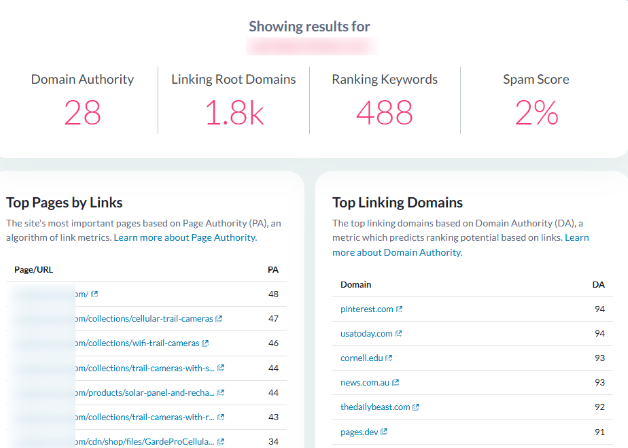Click external link icon on homepage URL row

[96, 294]
